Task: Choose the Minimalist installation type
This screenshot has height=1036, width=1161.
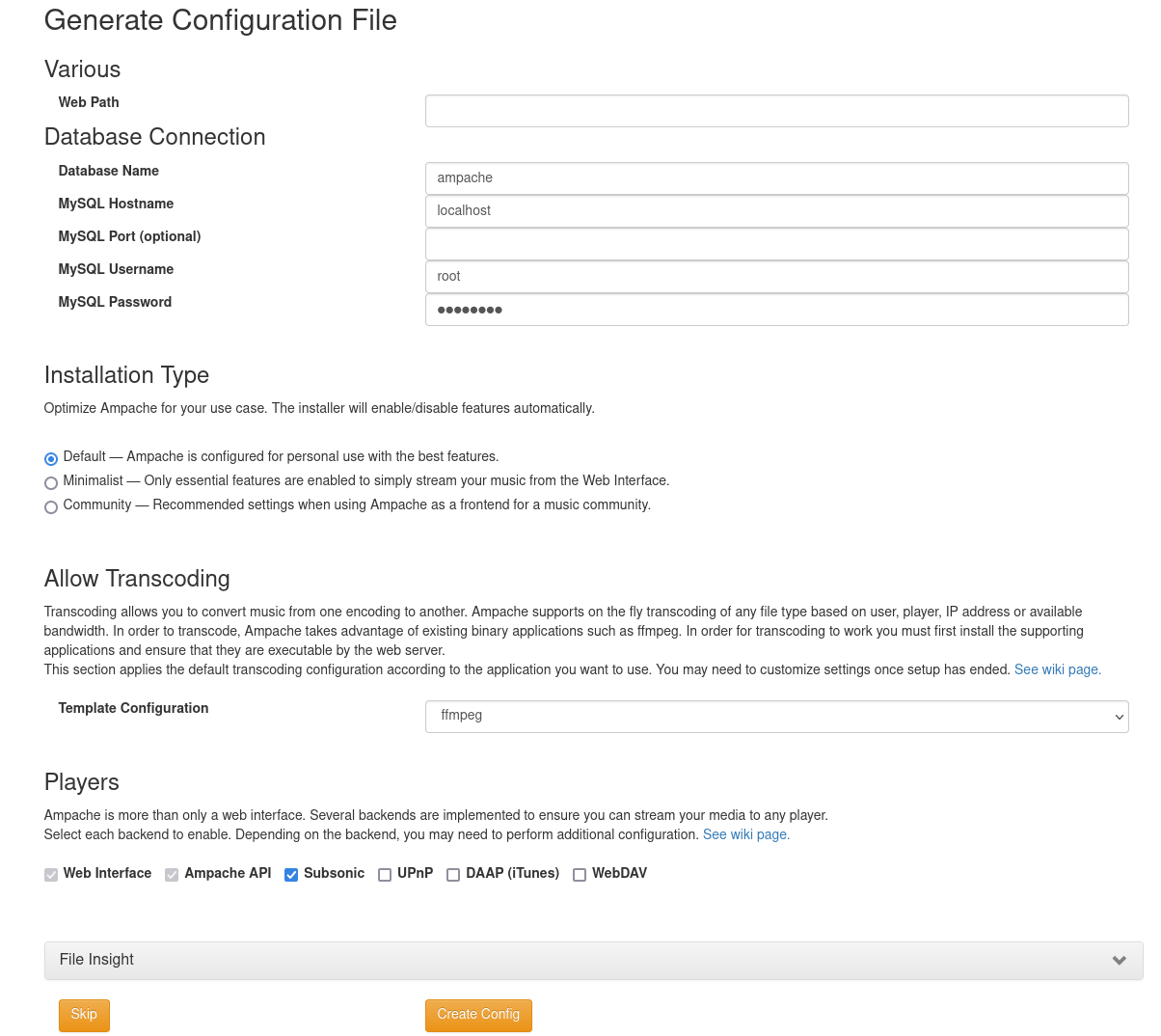Action: point(51,483)
